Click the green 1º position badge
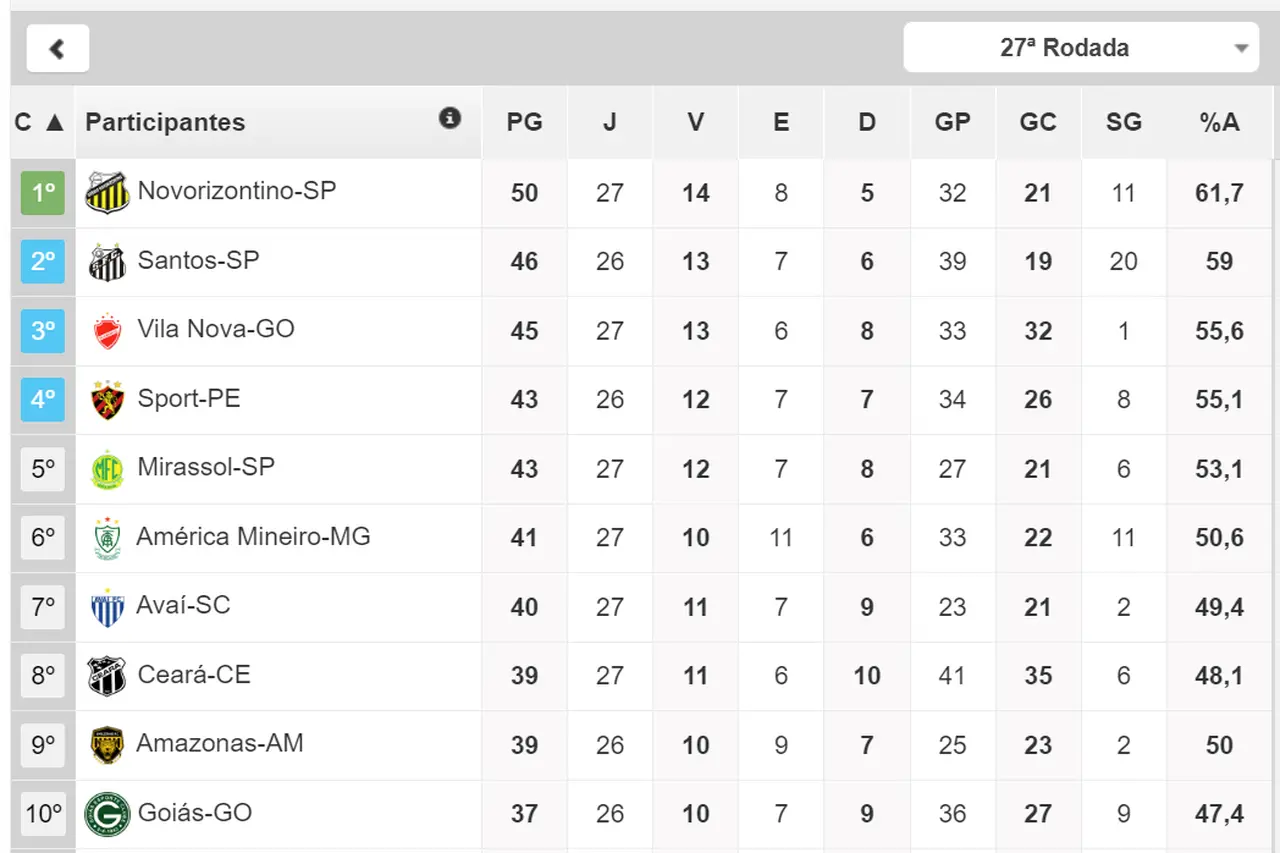The image size is (1280, 853). 43,193
